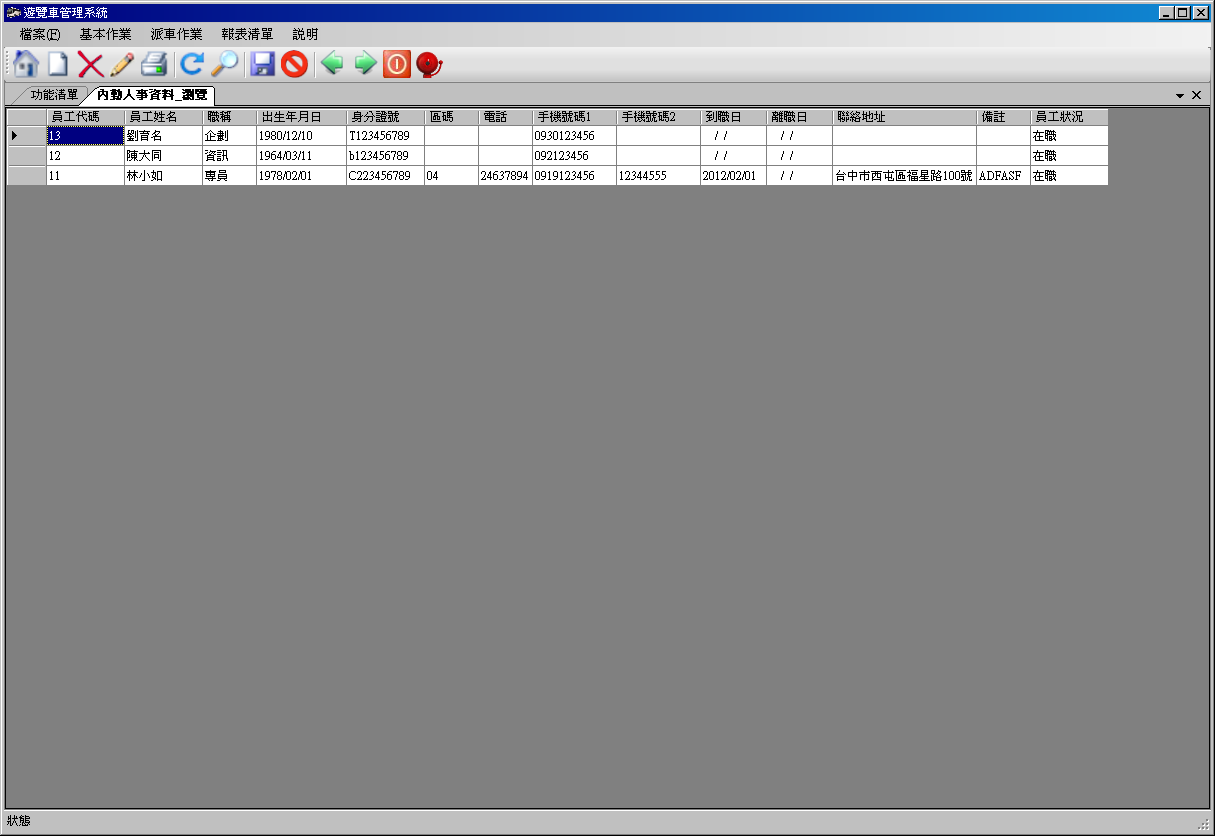The width and height of the screenshot is (1215, 836).
Task: Click mobile number 0930123456
Action: [x=574, y=135]
